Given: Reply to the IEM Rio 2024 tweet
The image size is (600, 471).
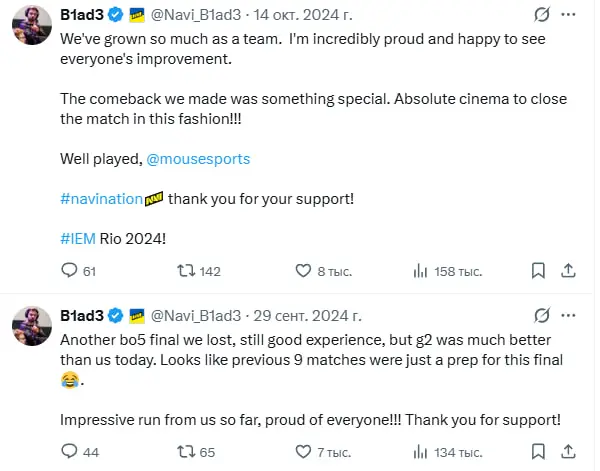Looking at the screenshot, I should pyautogui.click(x=70, y=271).
